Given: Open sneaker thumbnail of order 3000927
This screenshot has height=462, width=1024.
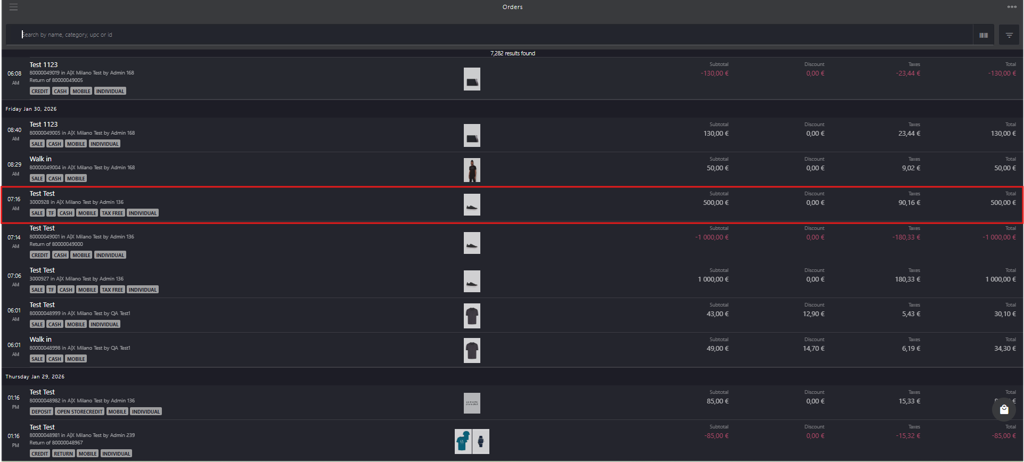Looking at the screenshot, I should (472, 281).
